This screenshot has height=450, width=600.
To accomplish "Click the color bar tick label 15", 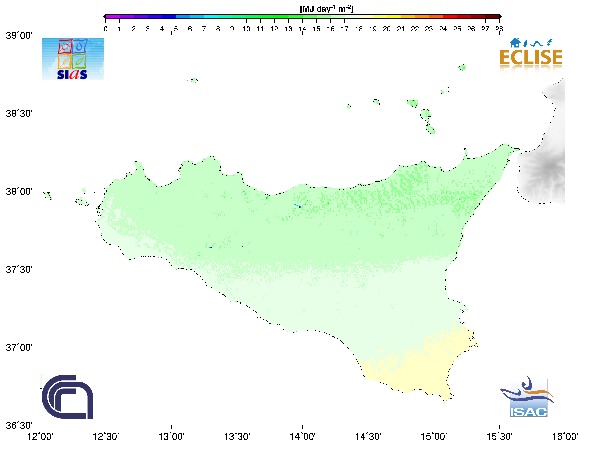I will tap(316, 29).
